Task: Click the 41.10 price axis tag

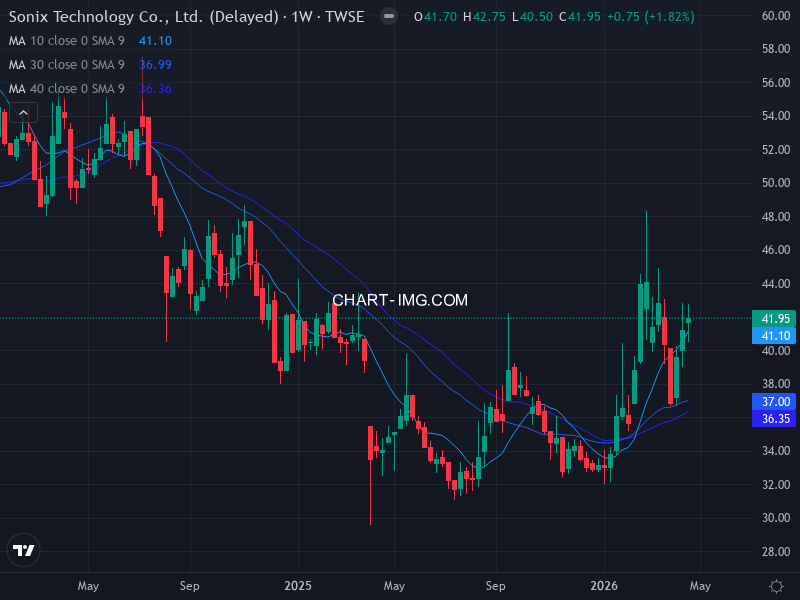Action: pos(774,336)
